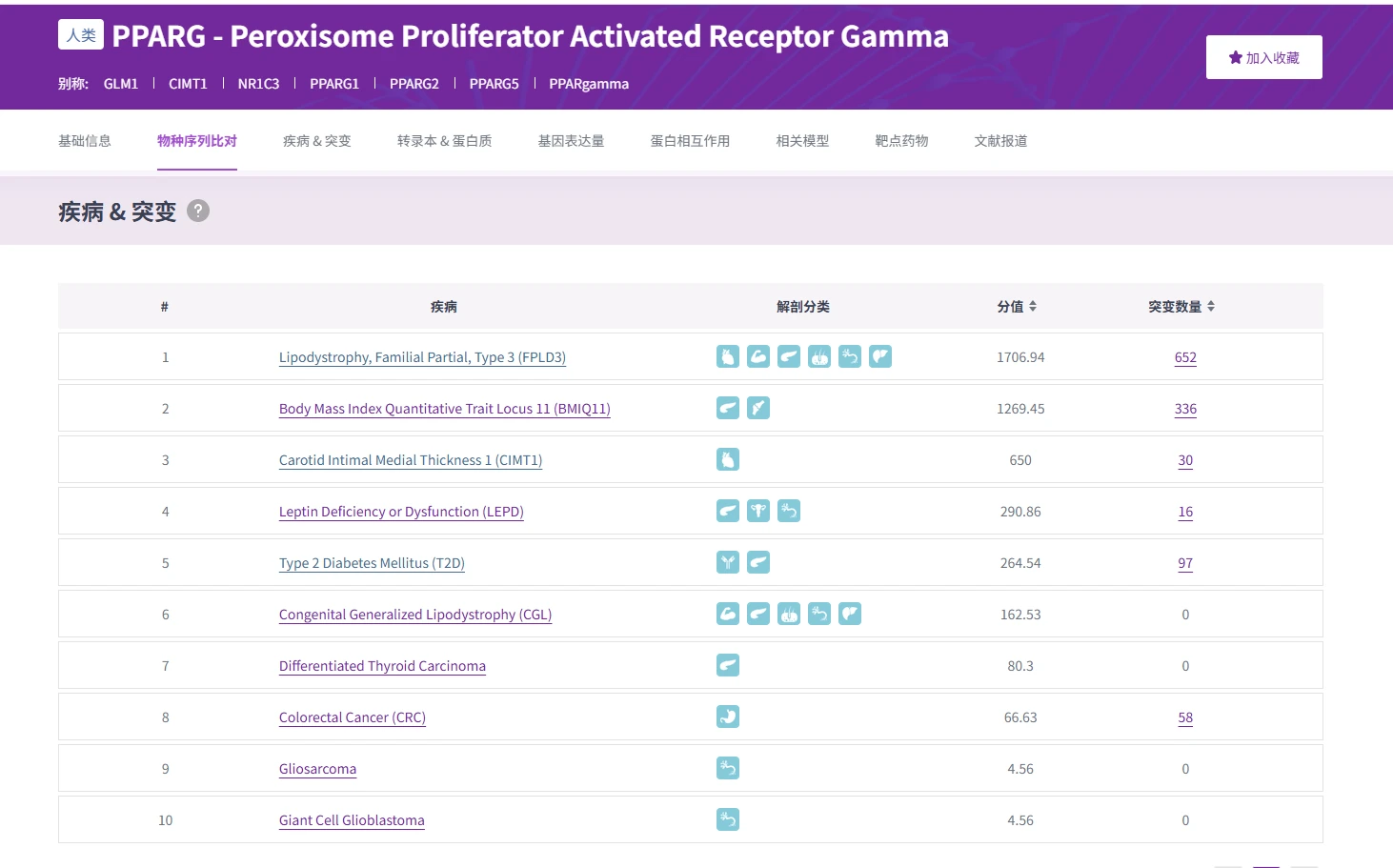Viewport: 1393px width, 868px height.
Task: Select the immune antibody icon beside Type 2 Diabetes
Action: [x=728, y=562]
